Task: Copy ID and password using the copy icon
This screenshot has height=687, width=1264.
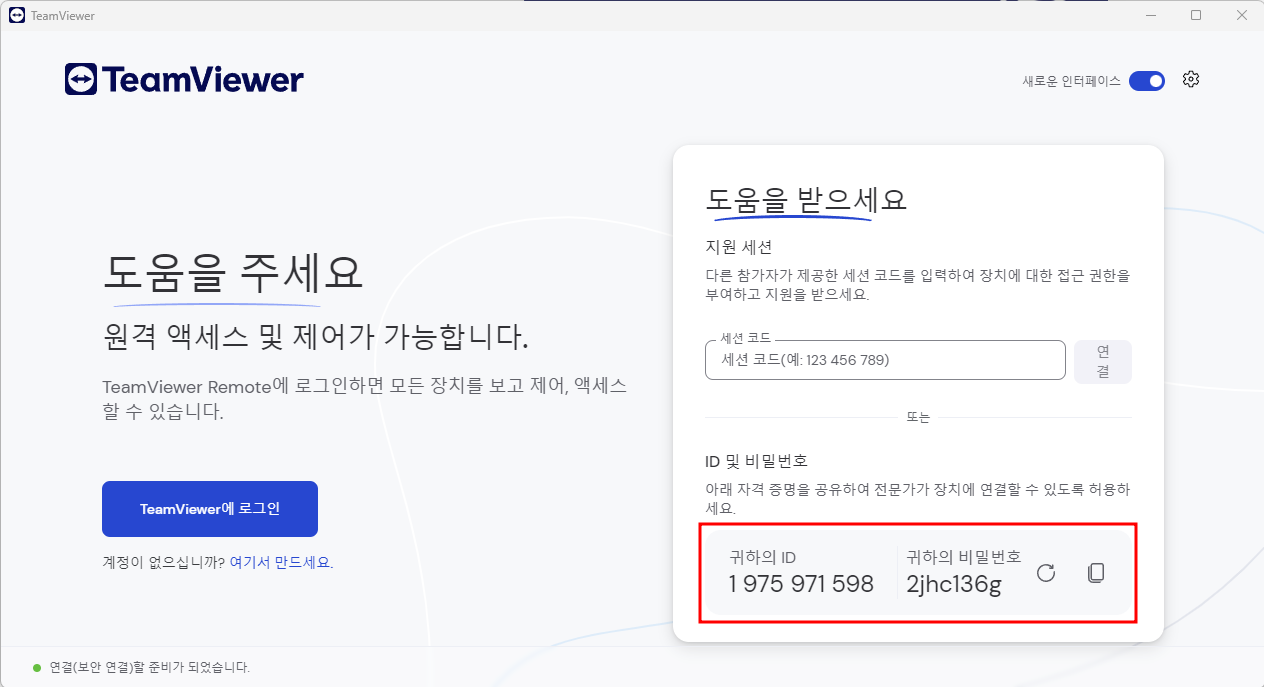Action: (x=1096, y=573)
